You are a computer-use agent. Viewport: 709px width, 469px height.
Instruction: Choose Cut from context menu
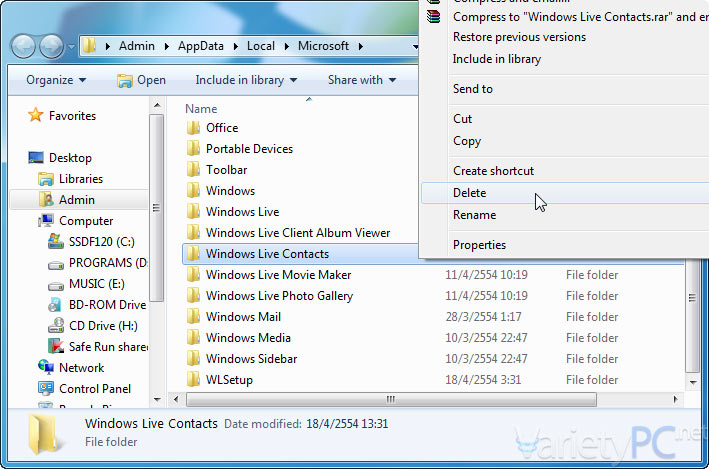tap(463, 119)
